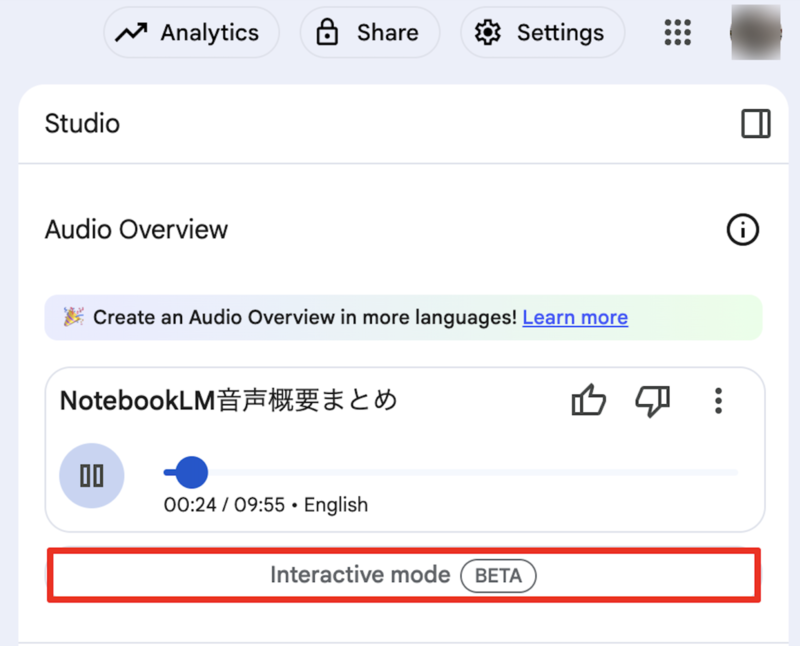Image resolution: width=800 pixels, height=646 pixels.
Task: Open the audio overview more options menu
Action: pyautogui.click(x=718, y=401)
